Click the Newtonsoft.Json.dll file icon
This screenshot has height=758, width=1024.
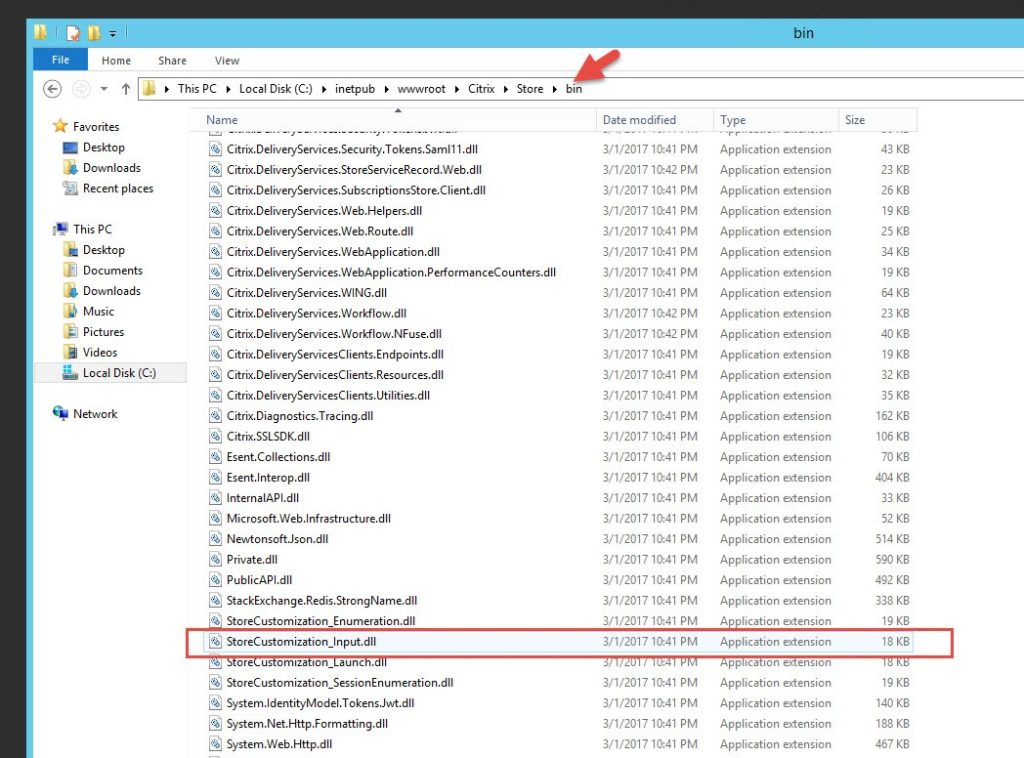click(215, 539)
